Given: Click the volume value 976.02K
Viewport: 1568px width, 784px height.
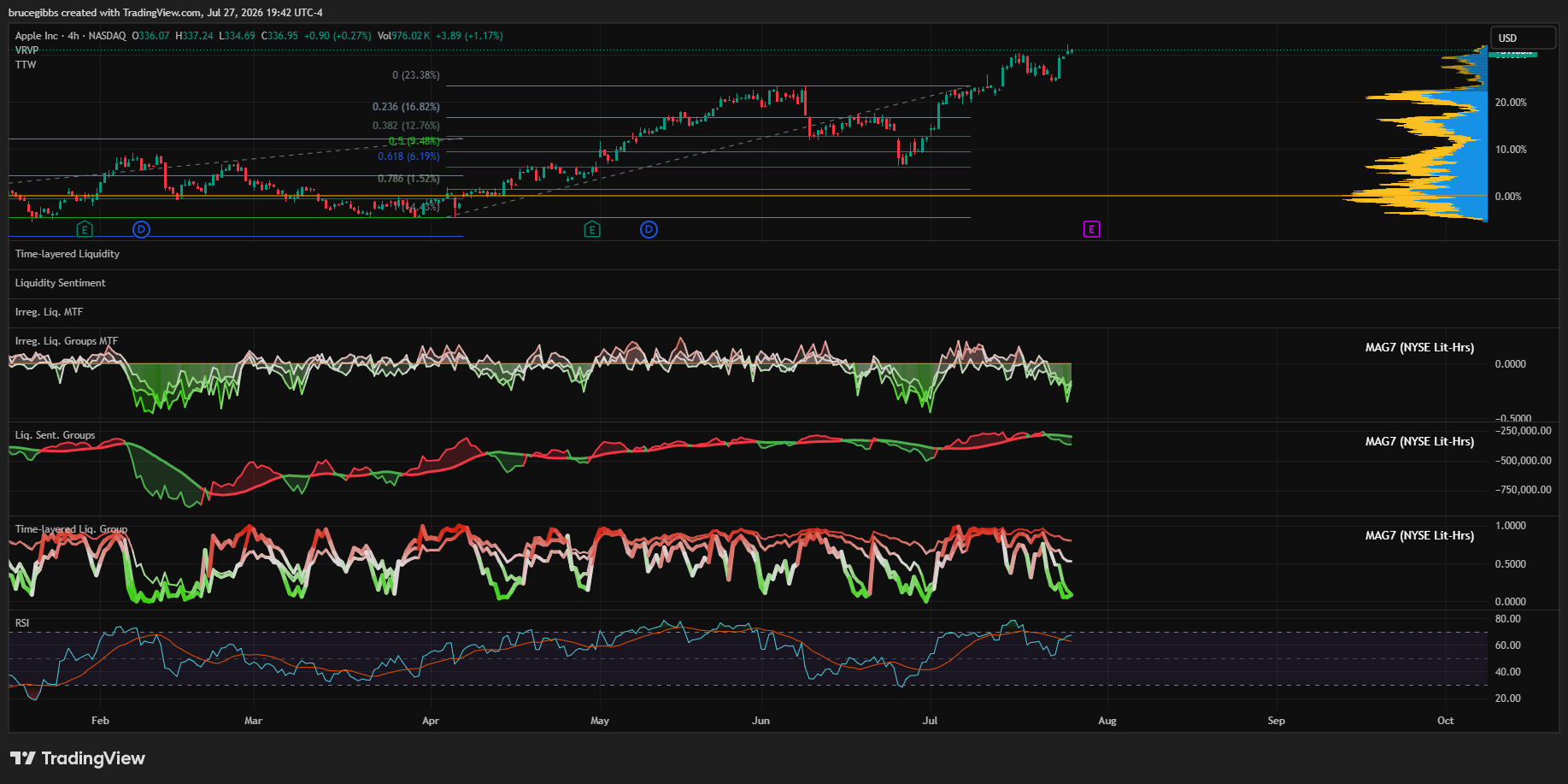Looking at the screenshot, I should [411, 36].
